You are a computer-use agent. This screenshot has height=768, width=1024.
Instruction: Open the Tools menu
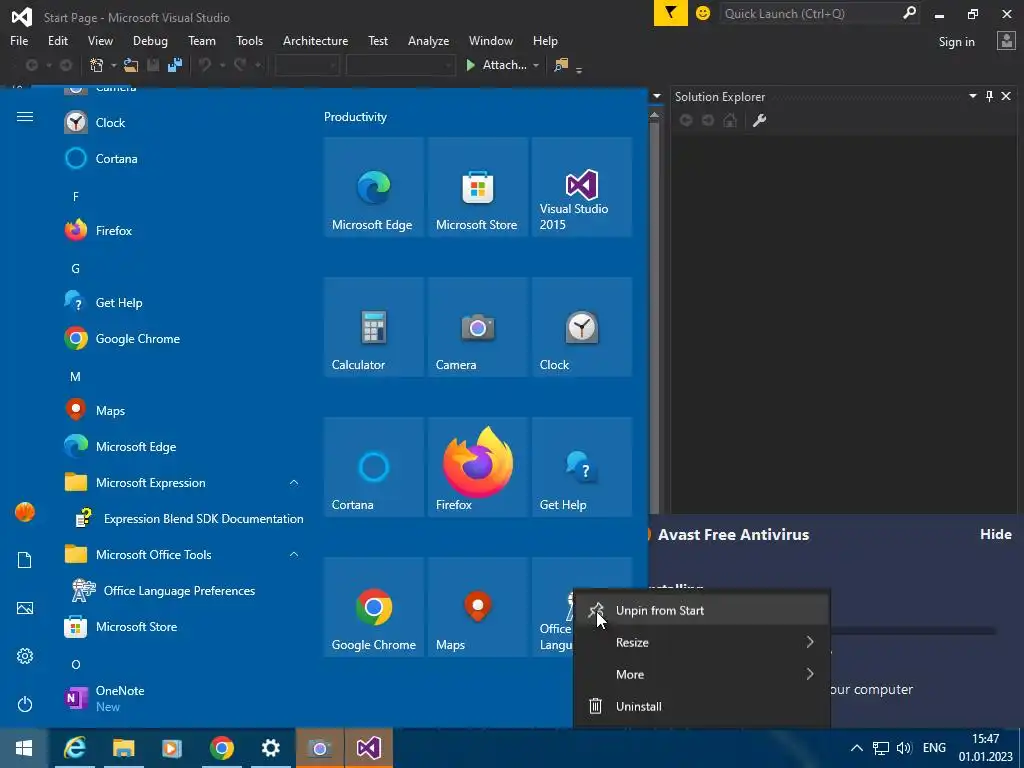249,40
